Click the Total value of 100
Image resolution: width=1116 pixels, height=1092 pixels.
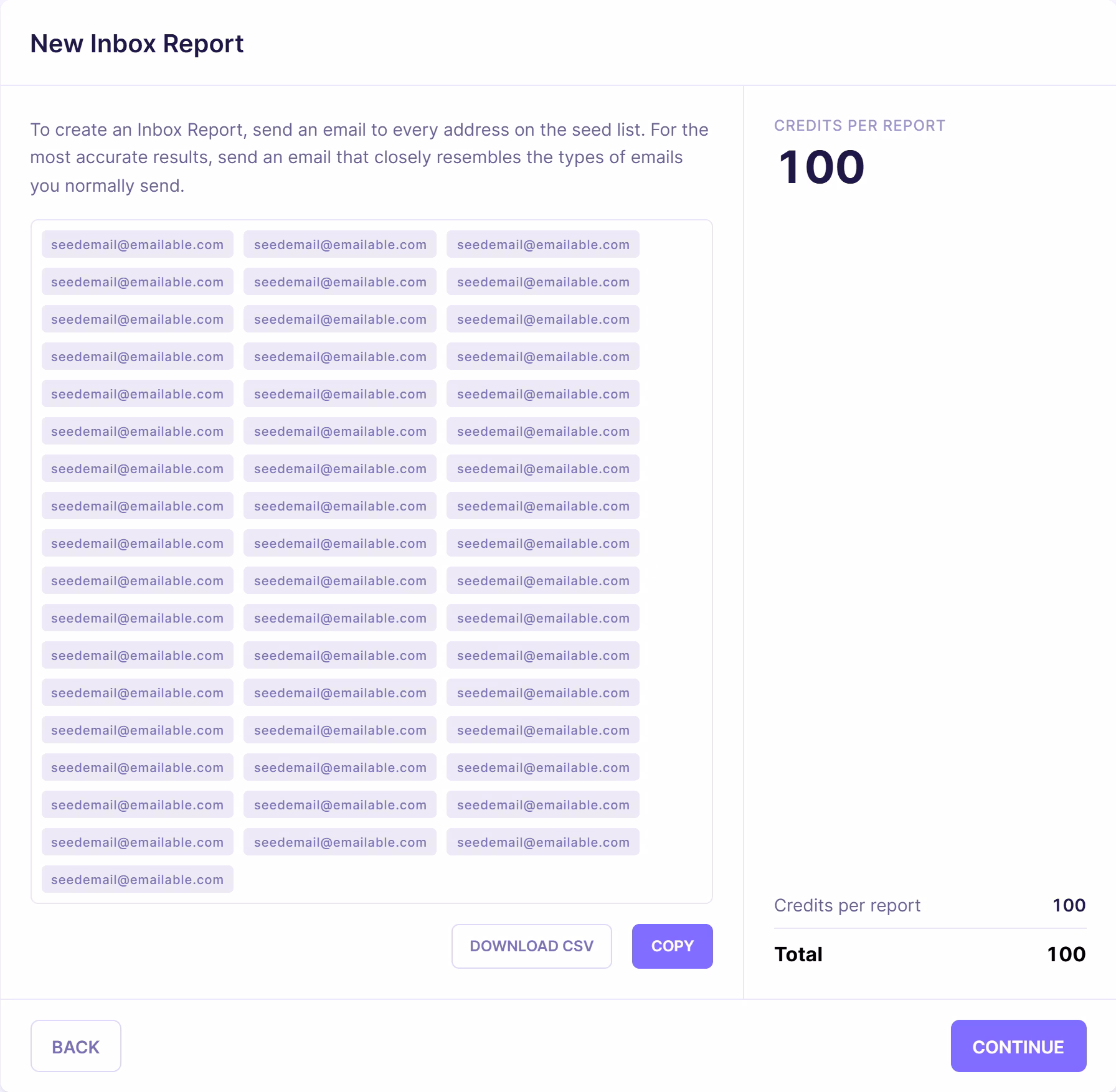(x=1066, y=954)
